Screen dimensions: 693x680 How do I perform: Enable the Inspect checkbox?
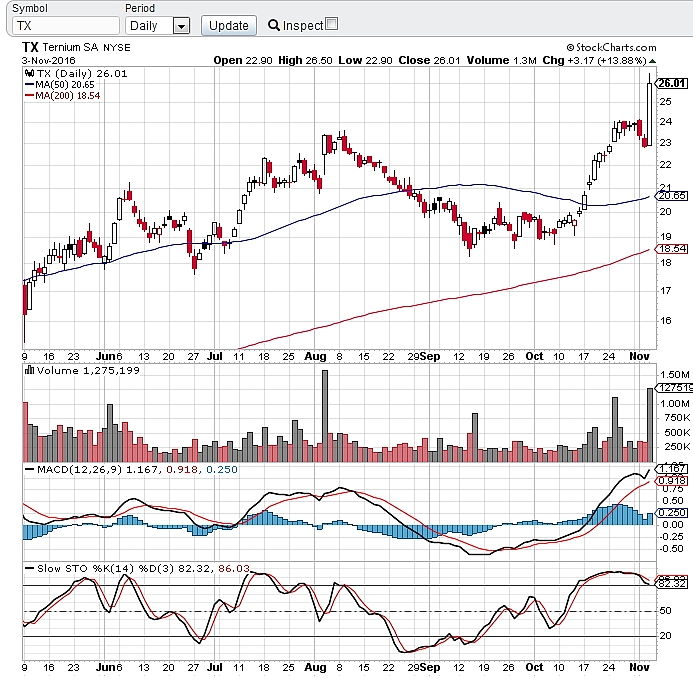click(x=331, y=24)
